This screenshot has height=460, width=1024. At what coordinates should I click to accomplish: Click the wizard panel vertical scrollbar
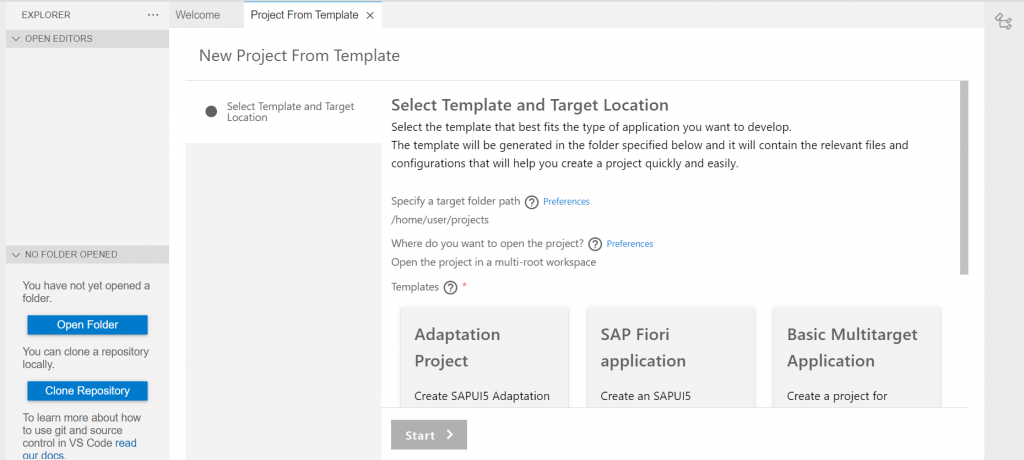964,177
